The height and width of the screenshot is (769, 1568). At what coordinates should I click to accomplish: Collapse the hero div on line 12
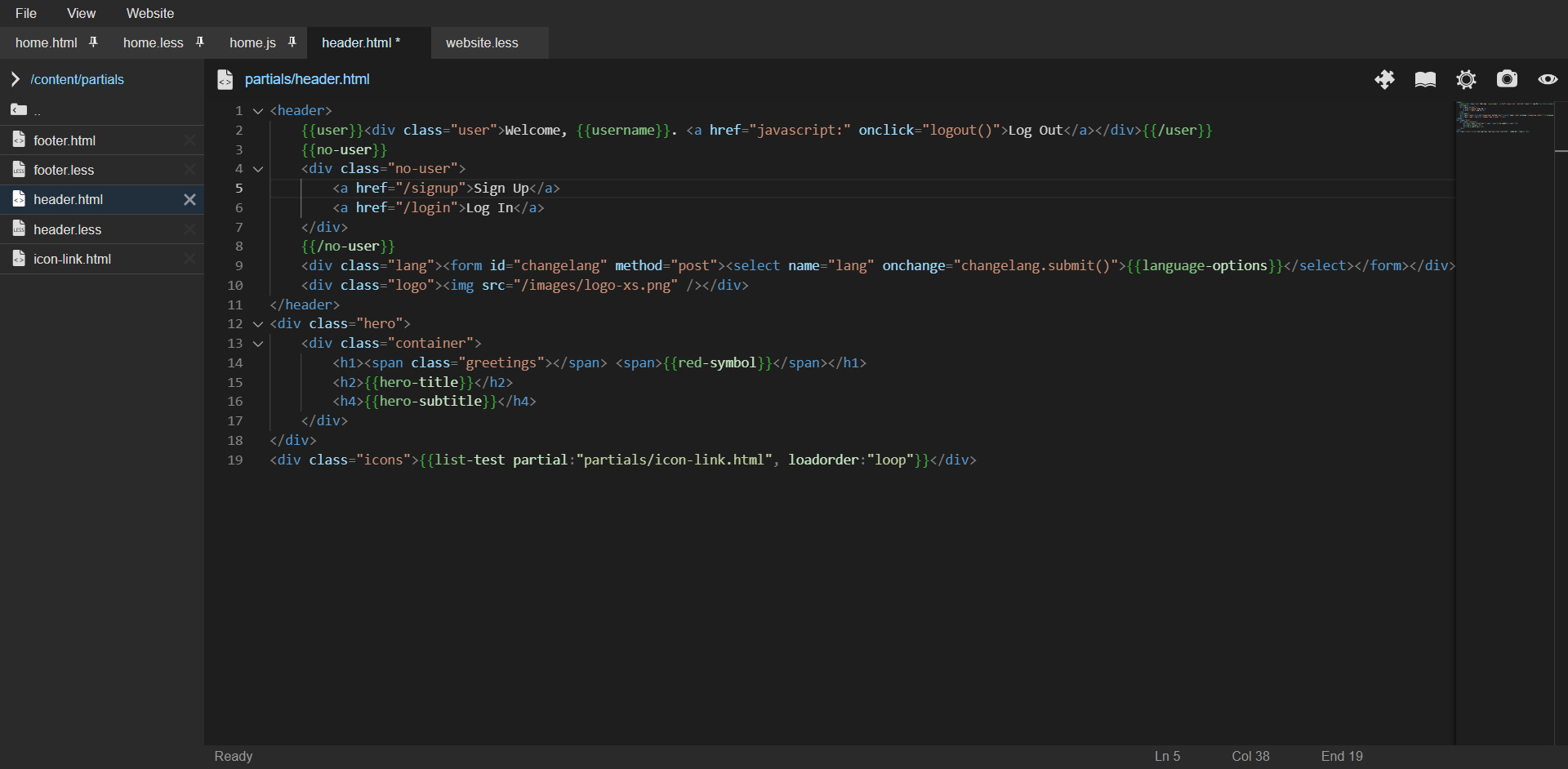click(258, 324)
